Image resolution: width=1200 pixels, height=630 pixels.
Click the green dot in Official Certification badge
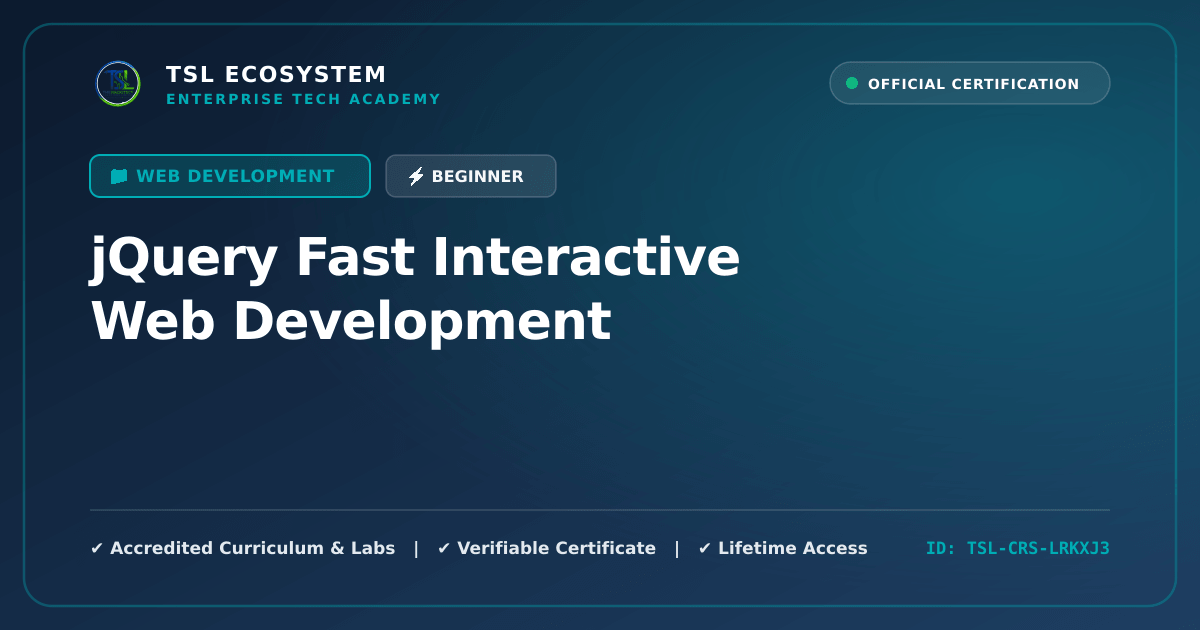[852, 83]
